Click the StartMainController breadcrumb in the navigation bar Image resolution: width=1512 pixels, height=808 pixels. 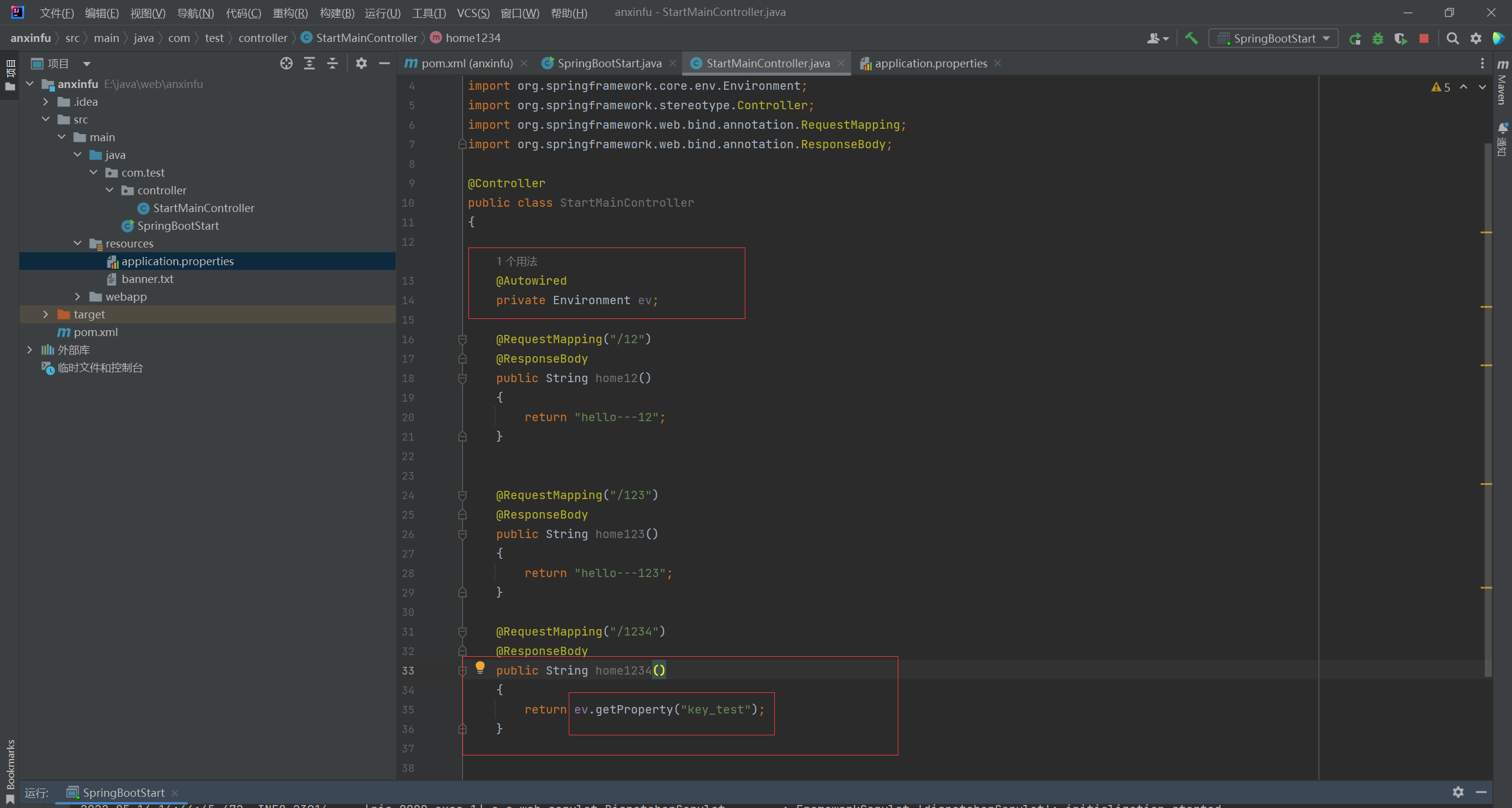point(366,38)
